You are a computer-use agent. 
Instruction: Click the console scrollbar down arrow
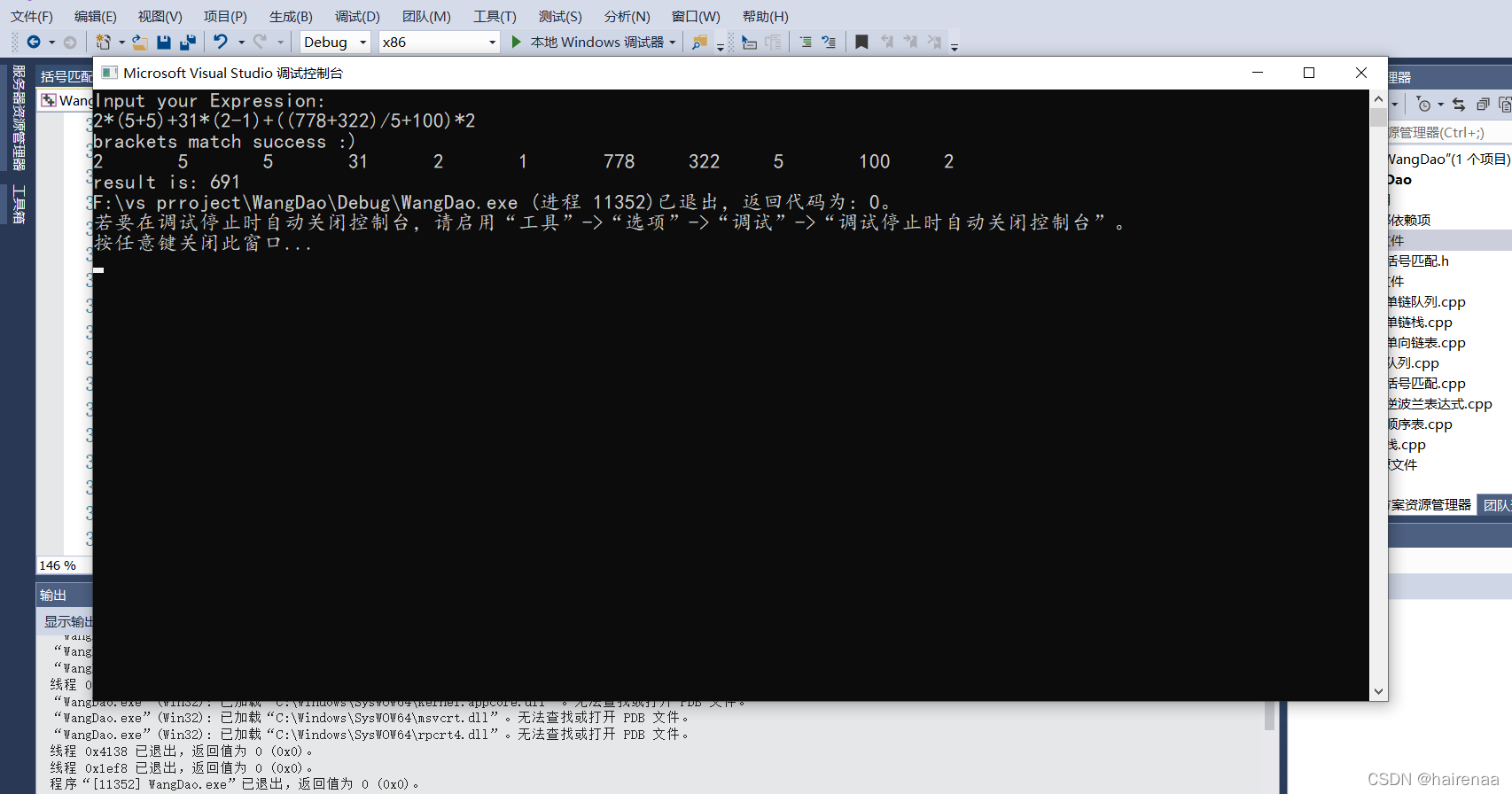[1378, 691]
